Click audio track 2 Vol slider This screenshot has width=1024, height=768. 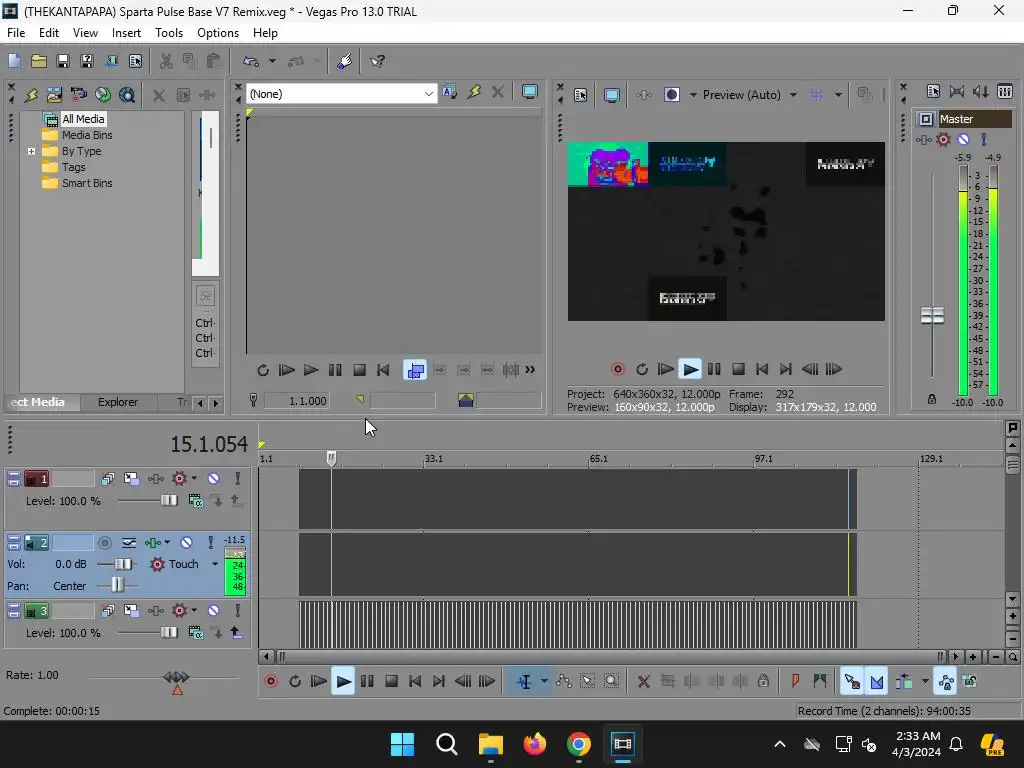tap(123, 564)
